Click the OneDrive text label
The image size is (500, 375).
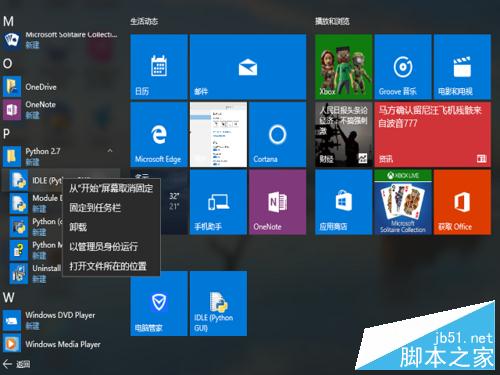coord(41,87)
